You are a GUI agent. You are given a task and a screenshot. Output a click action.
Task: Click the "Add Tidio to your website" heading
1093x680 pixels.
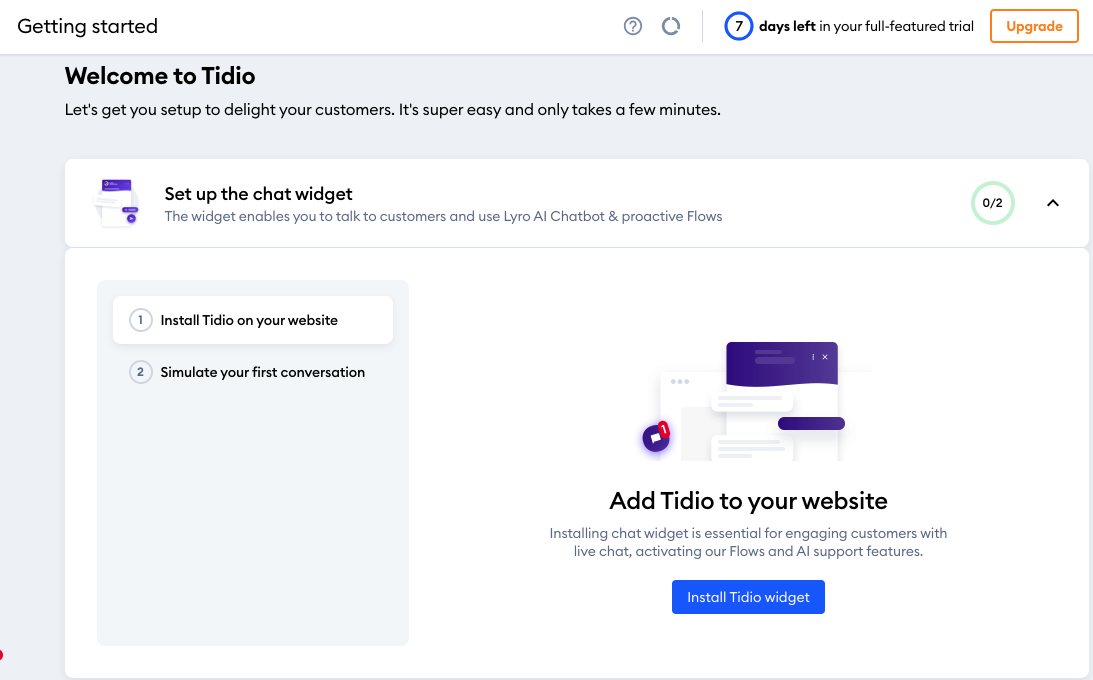click(748, 500)
